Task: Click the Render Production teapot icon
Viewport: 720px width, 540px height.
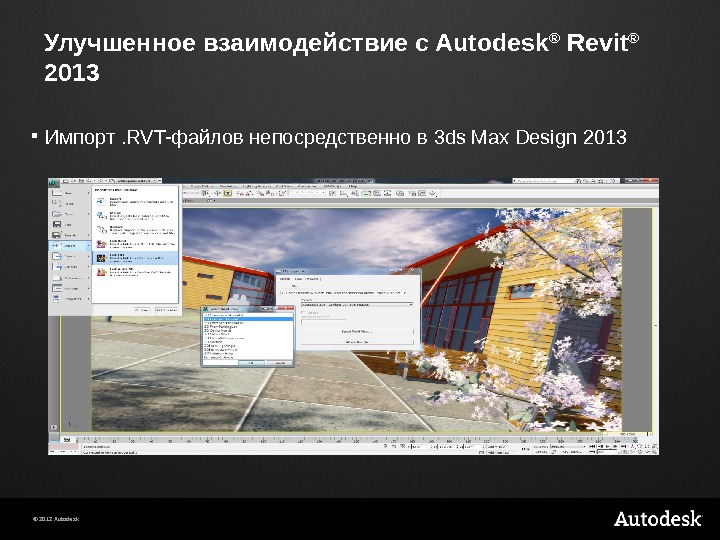Action: coord(433,193)
